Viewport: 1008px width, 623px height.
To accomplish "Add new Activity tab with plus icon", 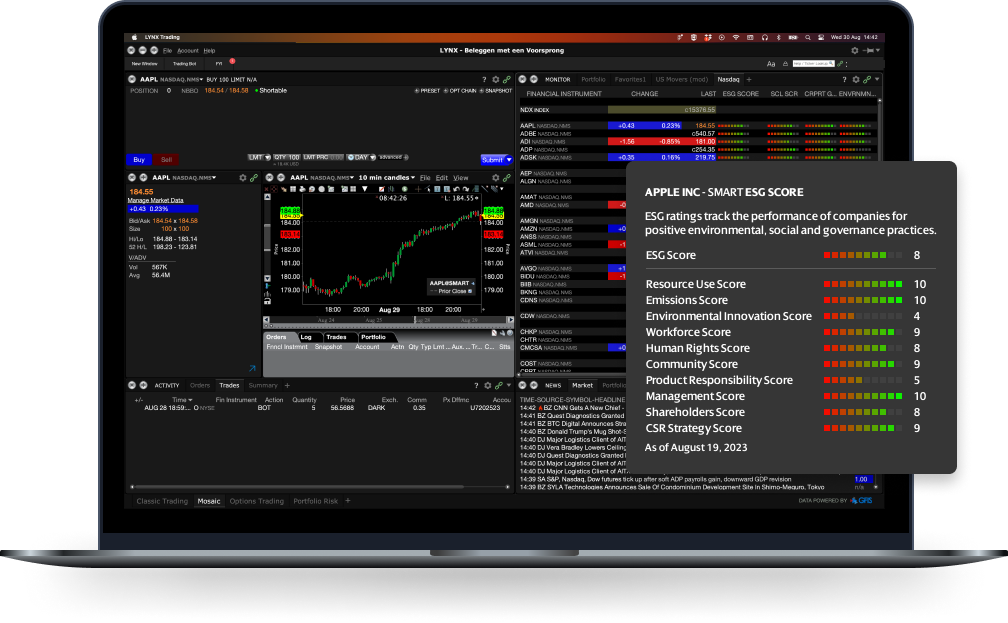I will (287, 385).
